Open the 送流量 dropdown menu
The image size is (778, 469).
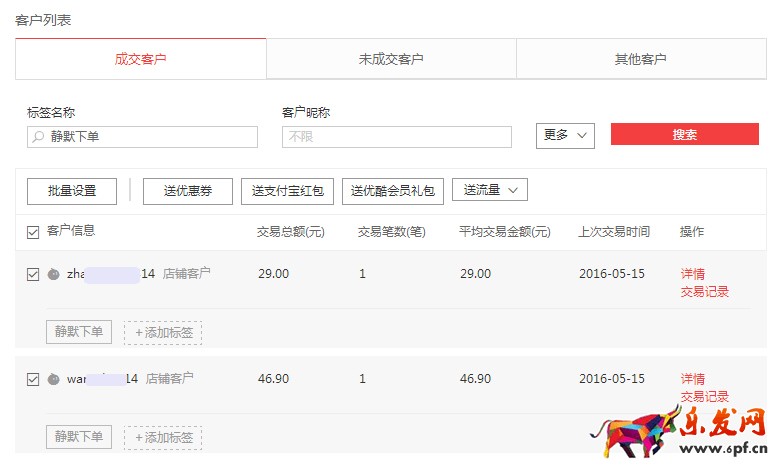(x=489, y=190)
